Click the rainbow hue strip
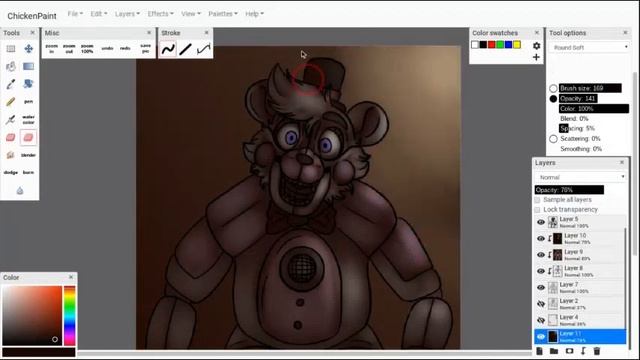640x360 pixels. 70,316
